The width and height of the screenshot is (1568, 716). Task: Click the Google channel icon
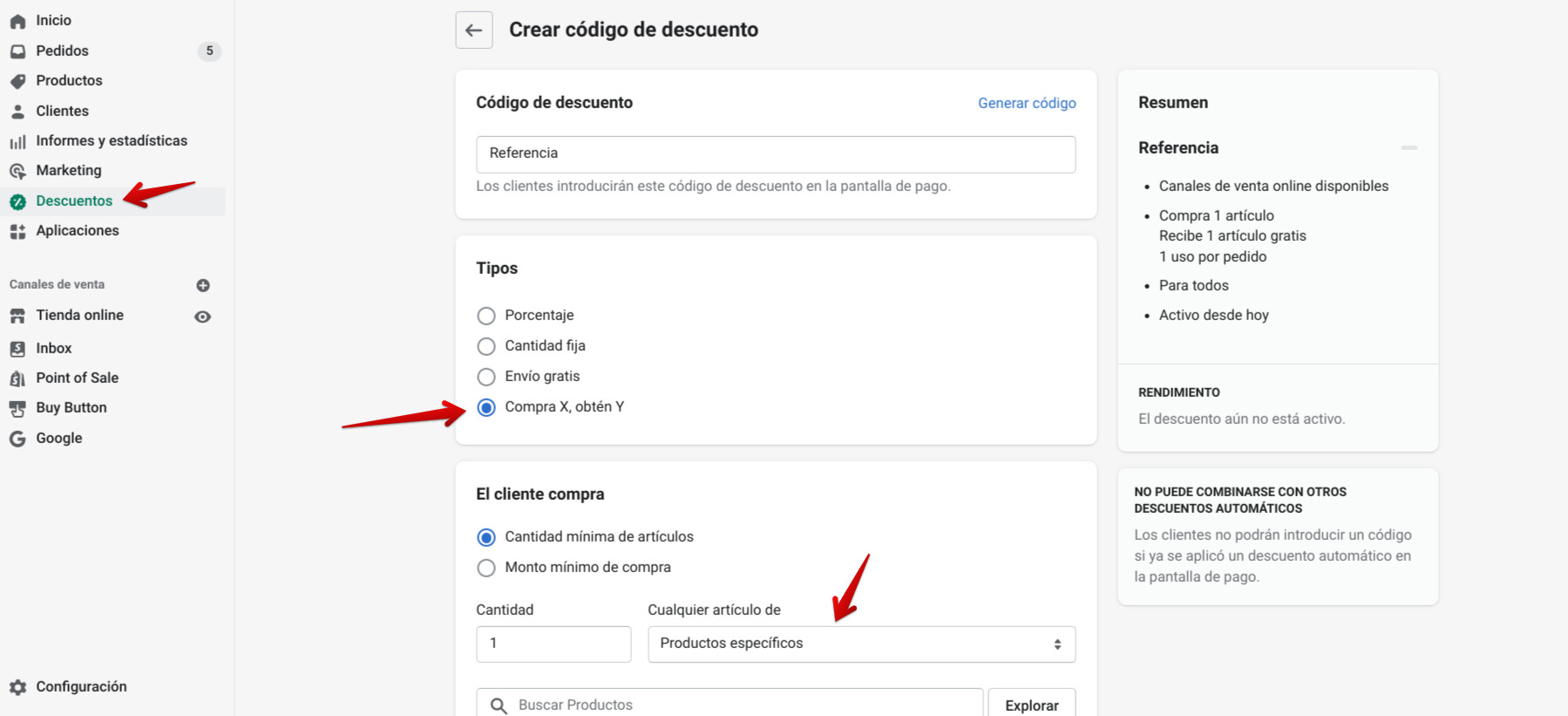[x=17, y=439]
